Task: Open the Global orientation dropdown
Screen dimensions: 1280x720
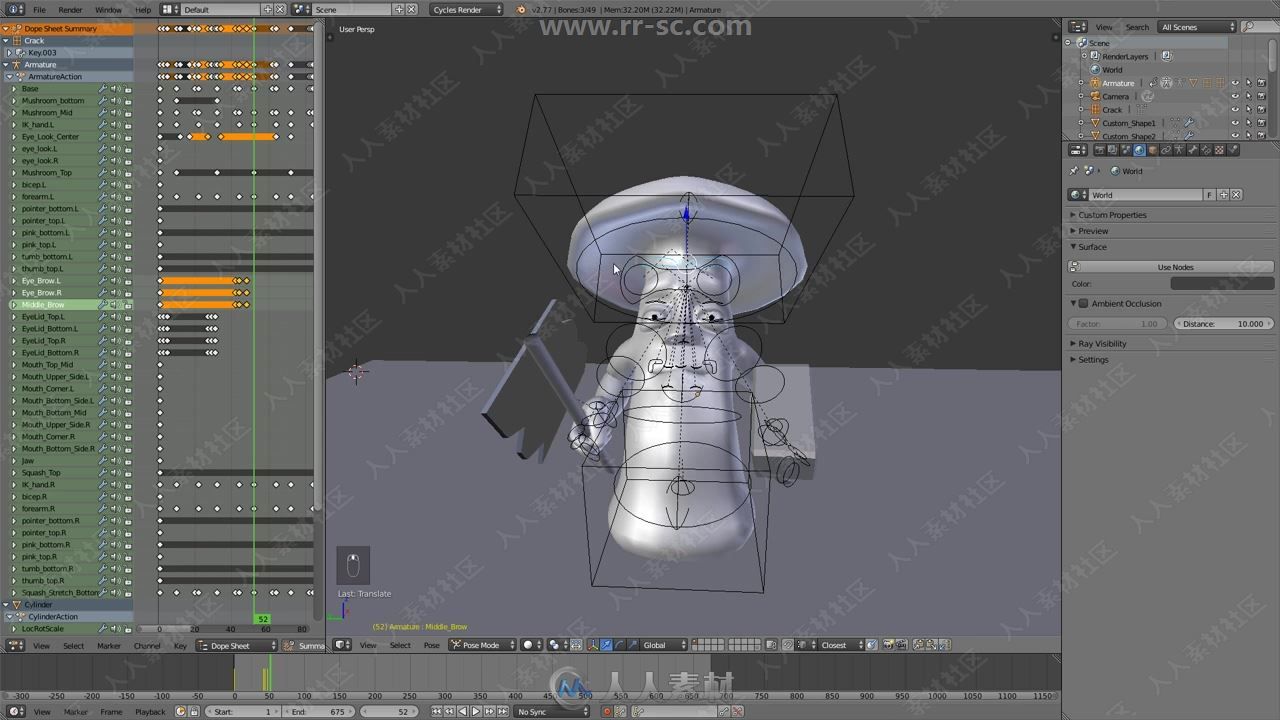Action: 663,645
